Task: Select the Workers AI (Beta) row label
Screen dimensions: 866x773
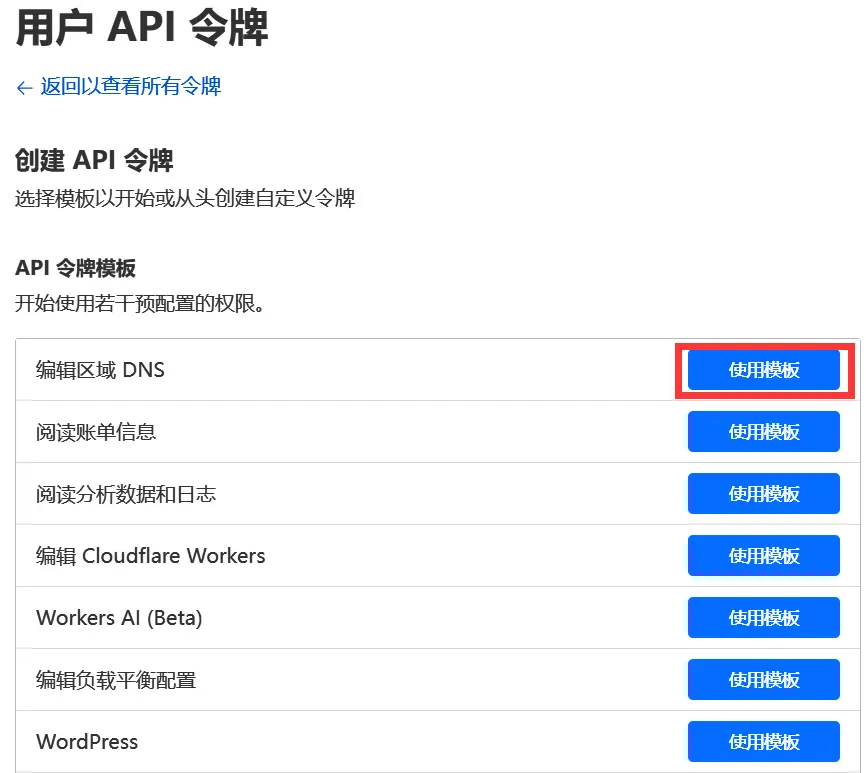Action: 119,618
